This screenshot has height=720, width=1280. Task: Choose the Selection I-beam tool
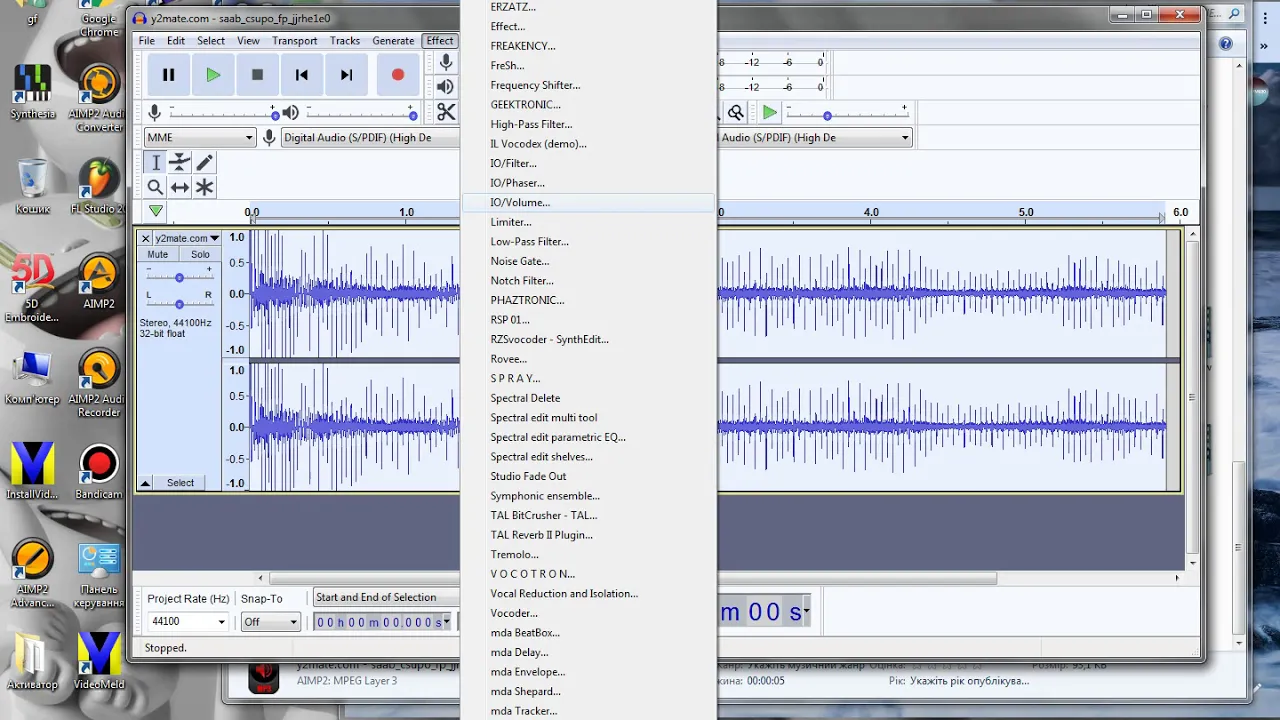tap(156, 162)
